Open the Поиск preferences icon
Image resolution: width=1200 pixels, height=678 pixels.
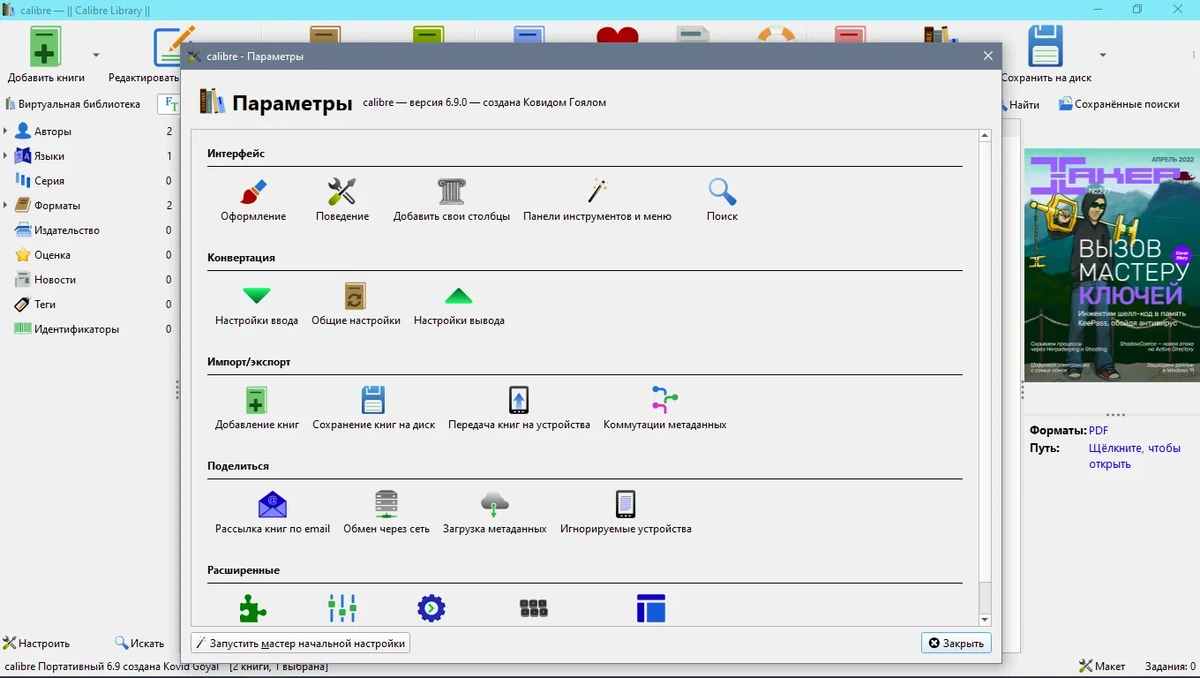click(x=722, y=200)
